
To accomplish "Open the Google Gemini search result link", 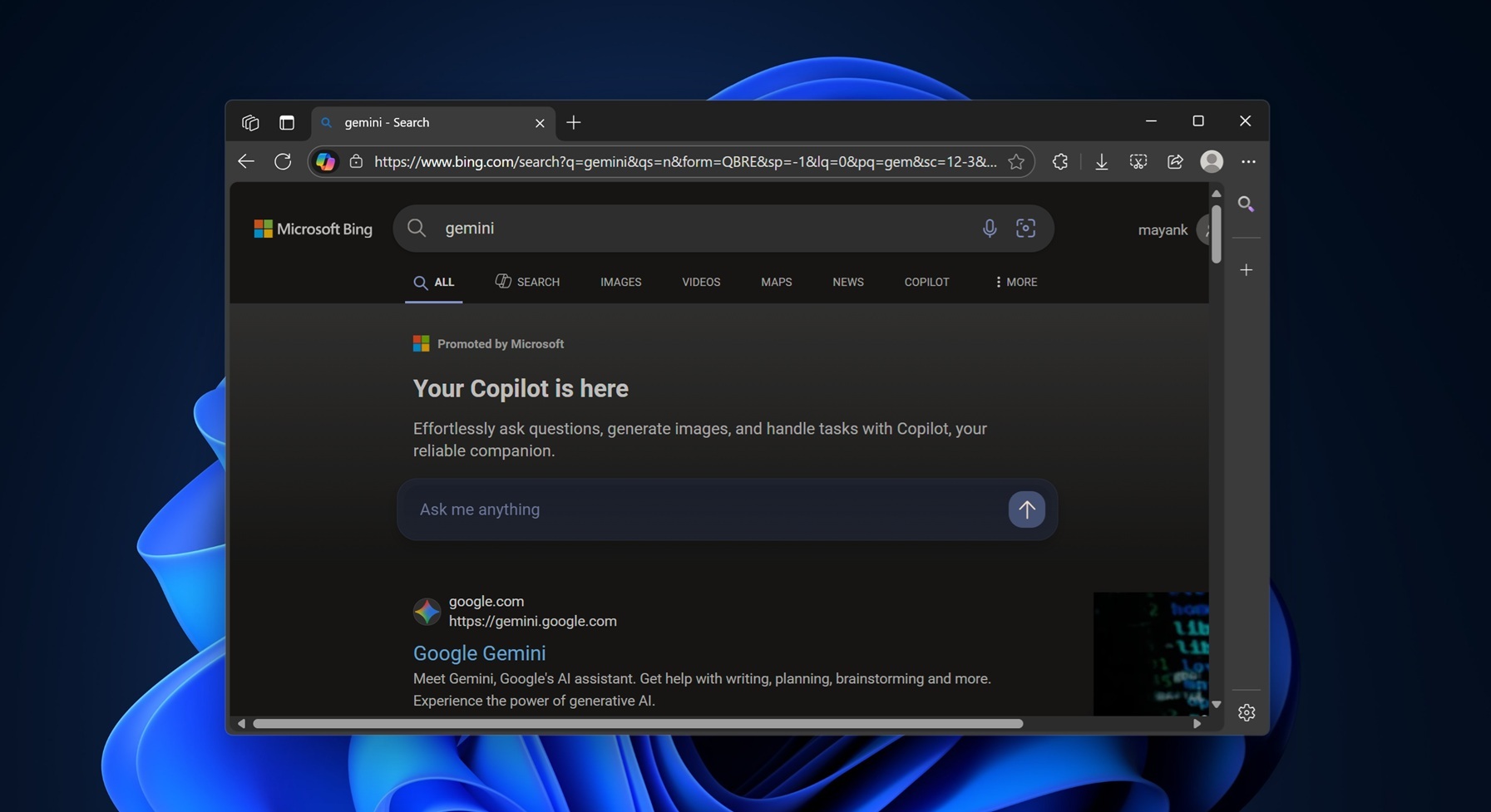I will point(479,653).
